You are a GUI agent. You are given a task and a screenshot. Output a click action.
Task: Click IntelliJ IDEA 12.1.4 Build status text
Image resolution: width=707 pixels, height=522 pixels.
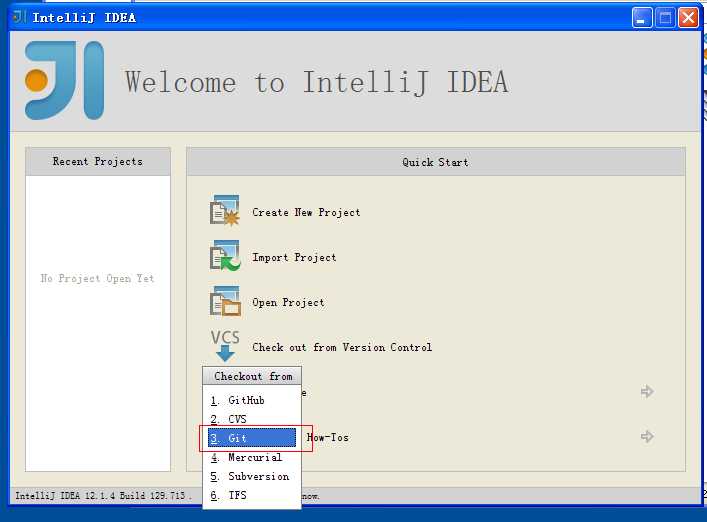[x=103, y=496]
